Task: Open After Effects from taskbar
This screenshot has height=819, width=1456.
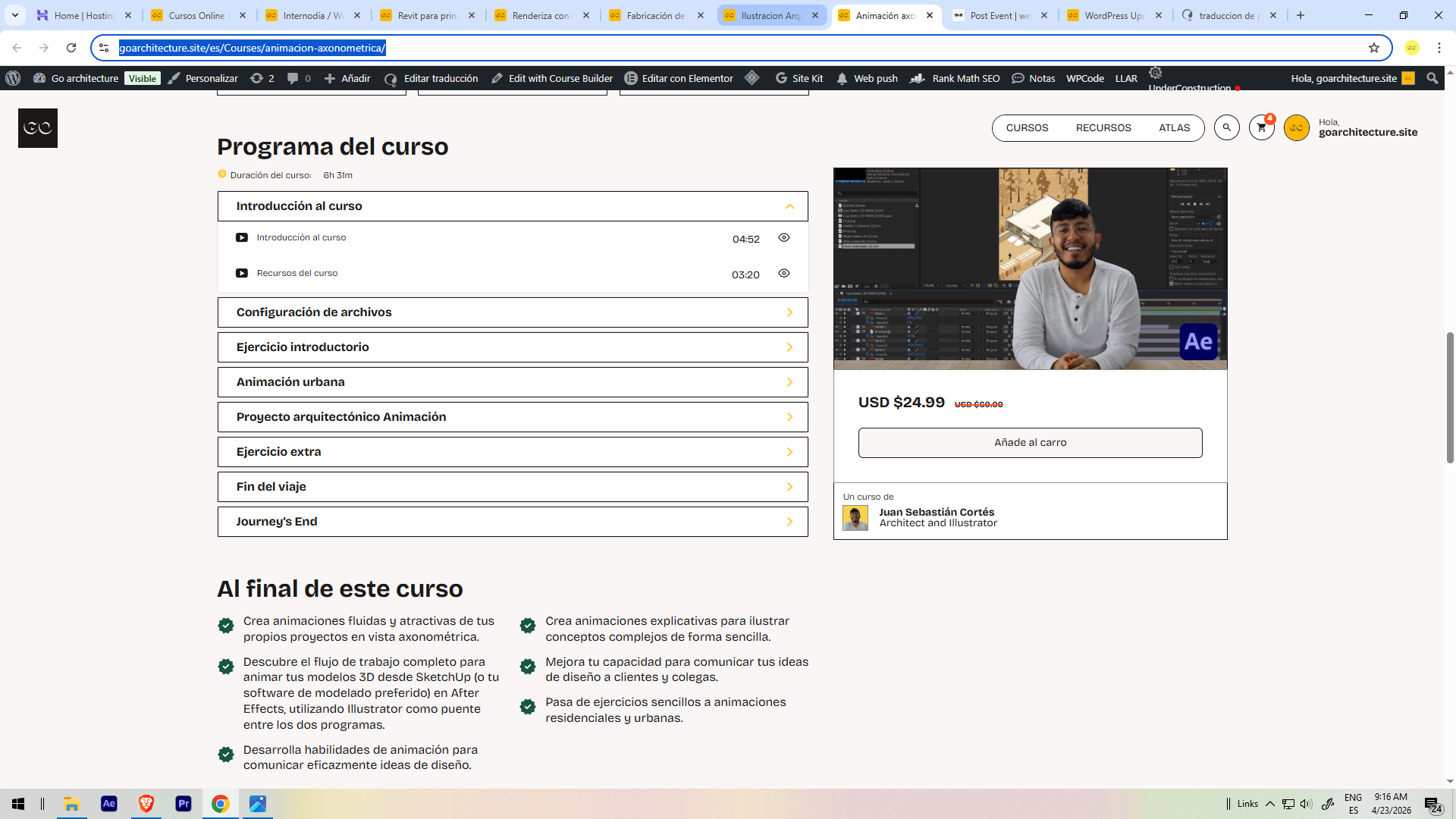Action: pos(108,804)
